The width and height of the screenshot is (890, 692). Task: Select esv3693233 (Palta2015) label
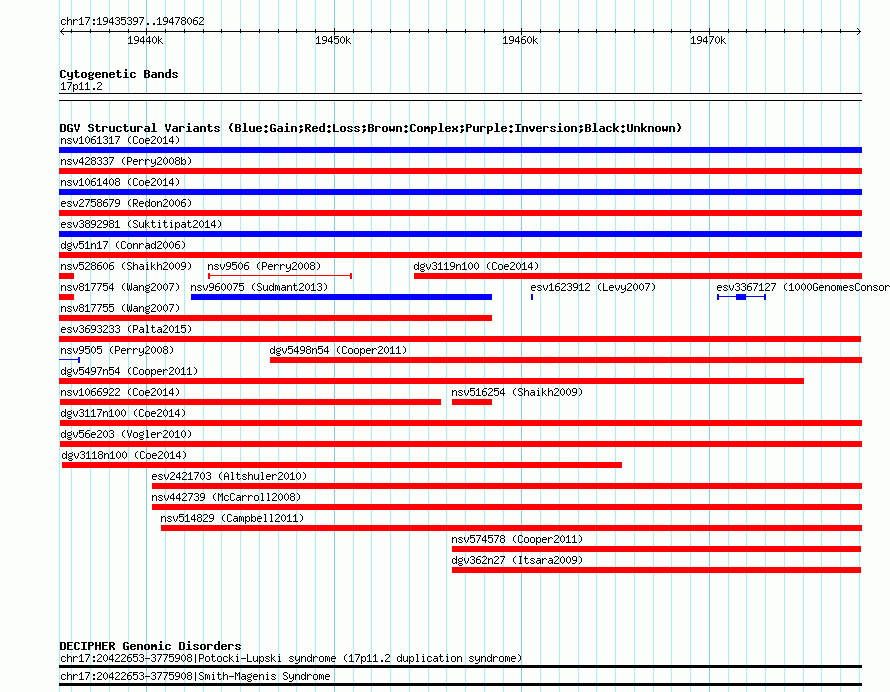(126, 329)
